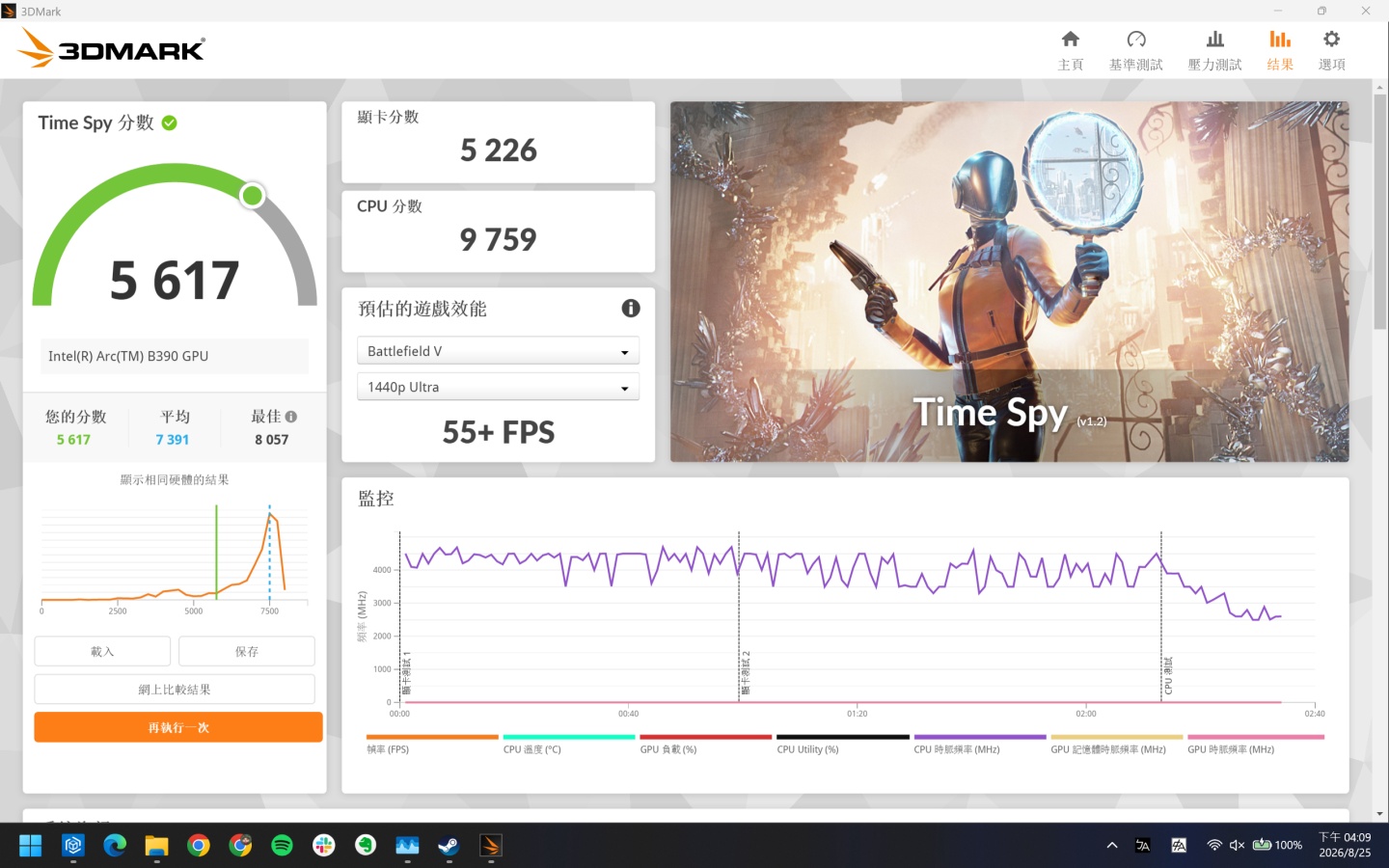
Task: Open the second Chrome profile icon in taskbar
Action: tap(240, 846)
